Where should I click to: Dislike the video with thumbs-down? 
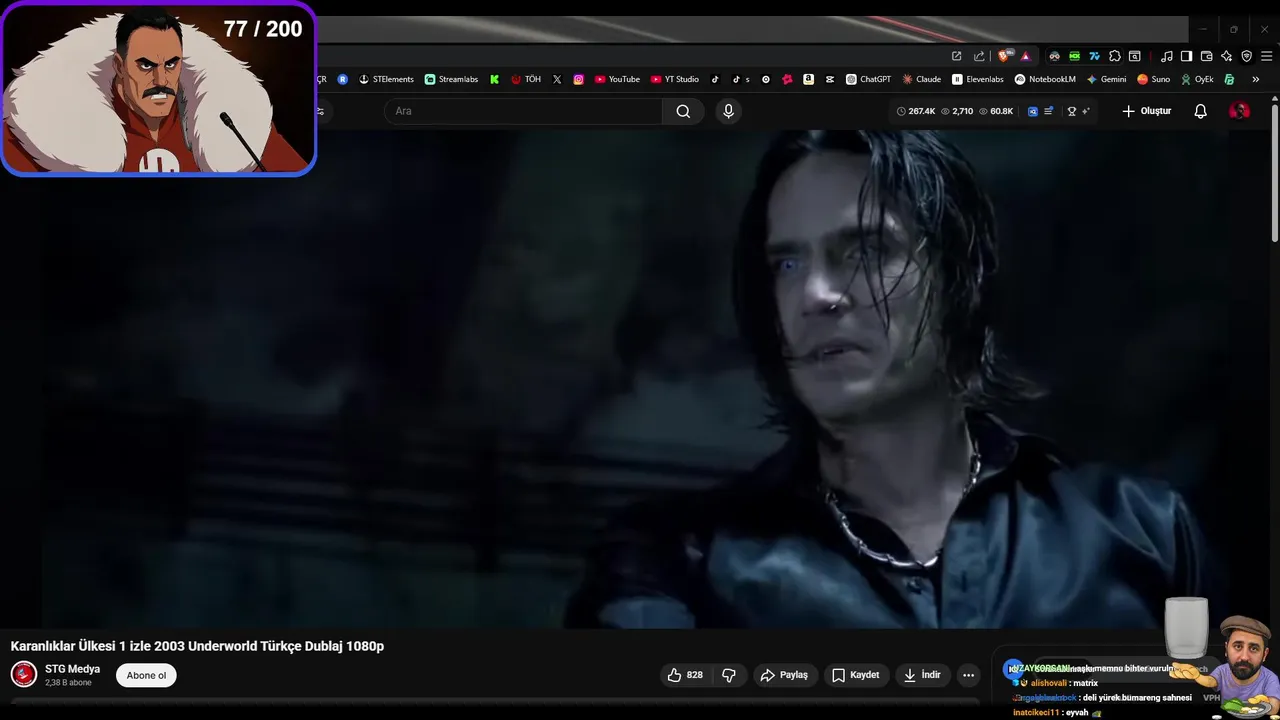coord(729,675)
